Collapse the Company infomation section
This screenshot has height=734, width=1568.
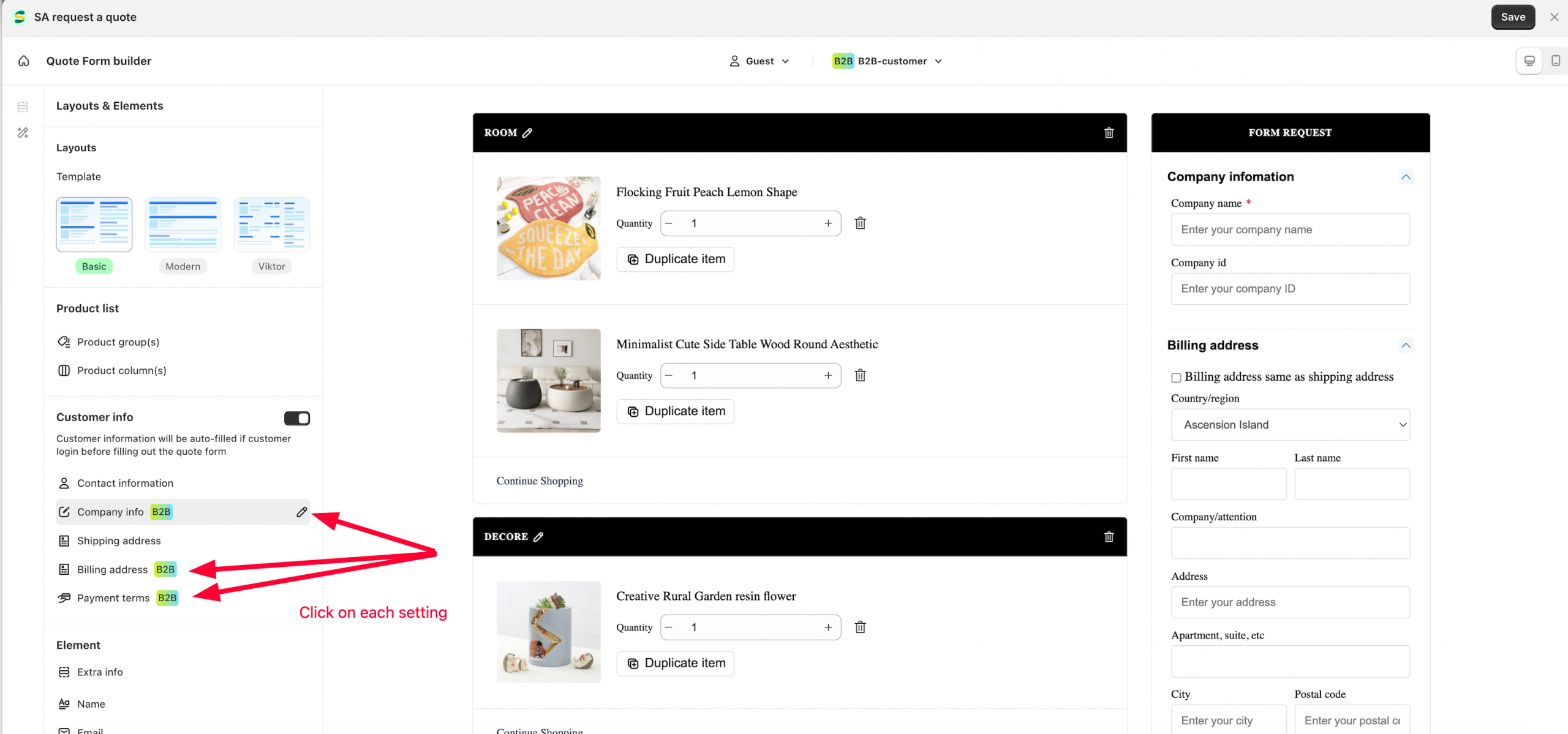(1406, 176)
